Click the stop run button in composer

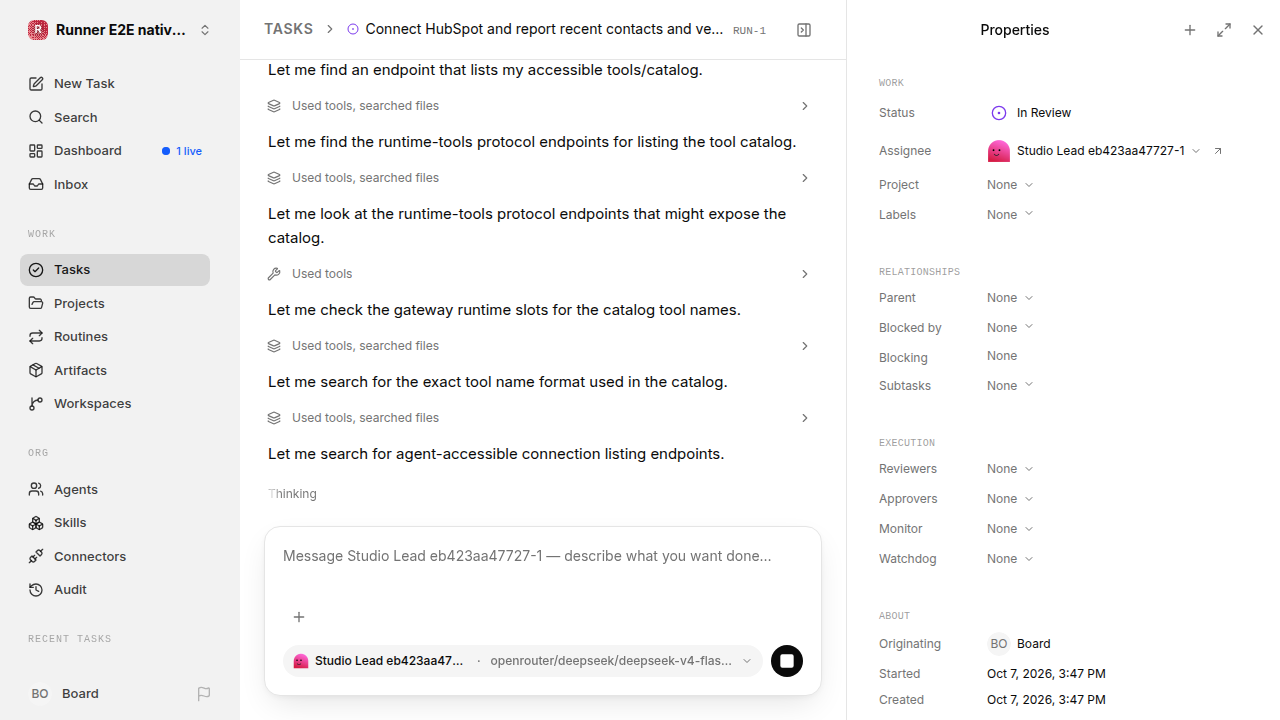pyautogui.click(x=787, y=661)
